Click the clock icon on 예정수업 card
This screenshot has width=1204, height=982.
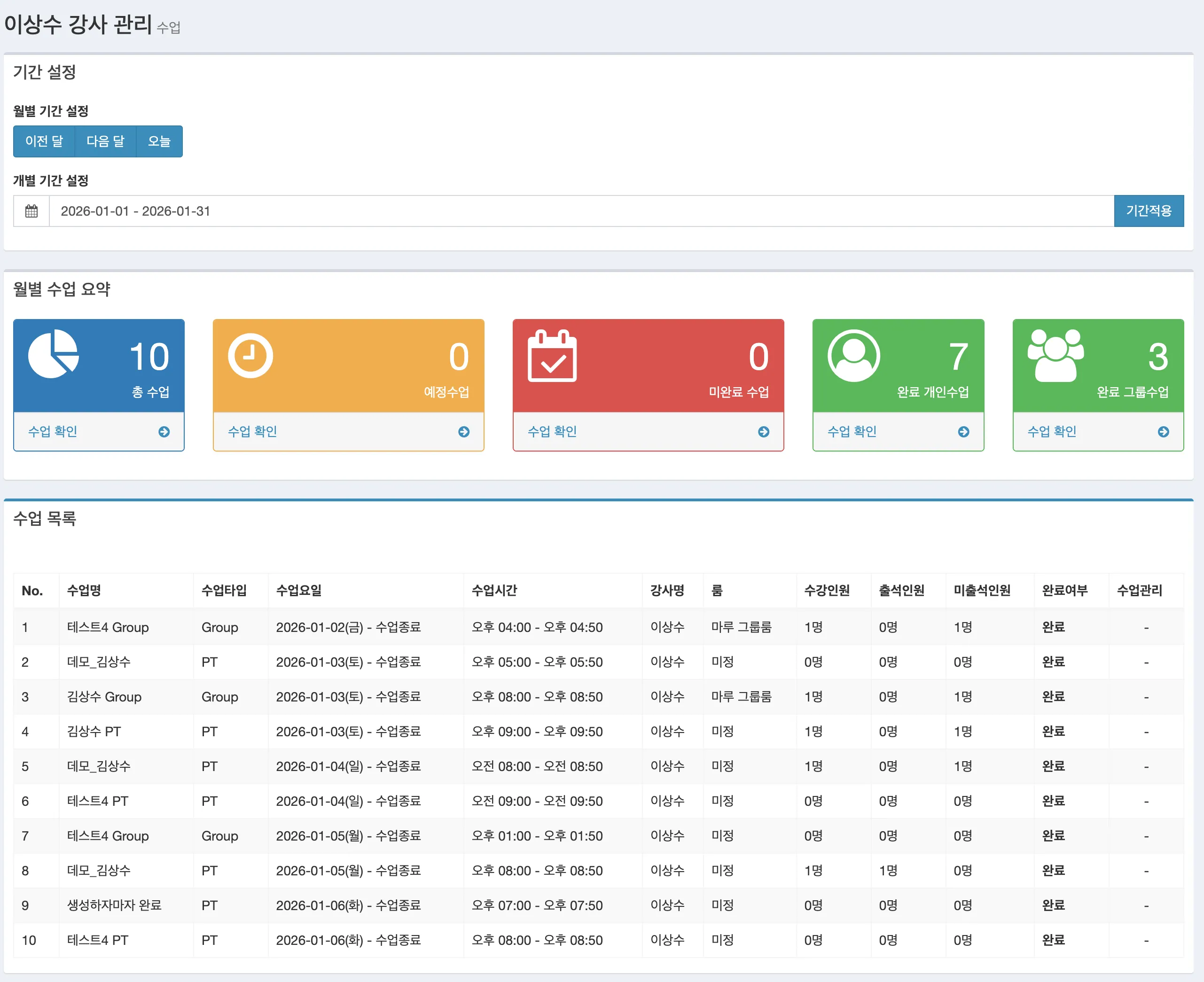pyautogui.click(x=250, y=356)
